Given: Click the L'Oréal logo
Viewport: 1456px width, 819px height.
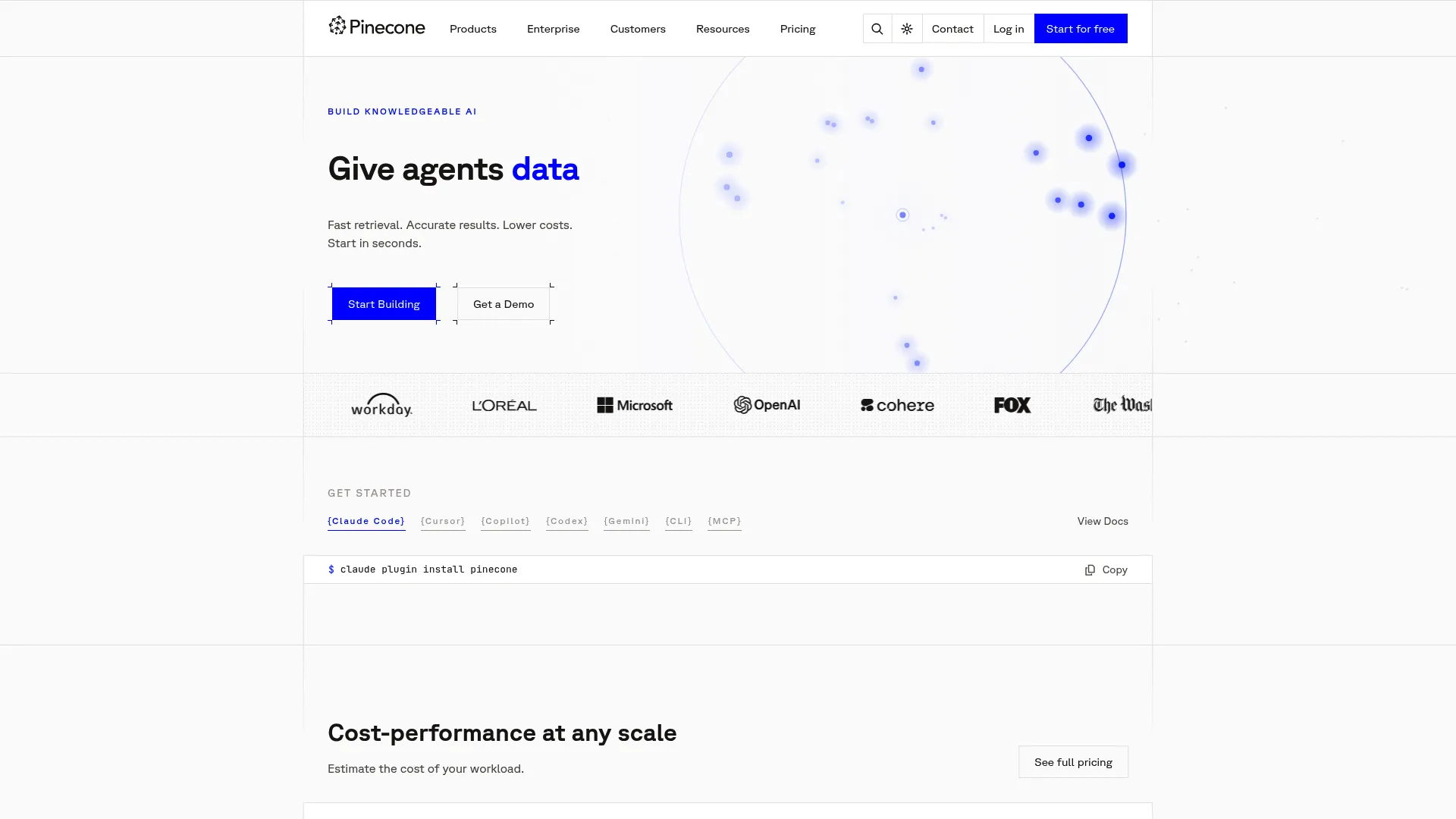Looking at the screenshot, I should 504,406.
